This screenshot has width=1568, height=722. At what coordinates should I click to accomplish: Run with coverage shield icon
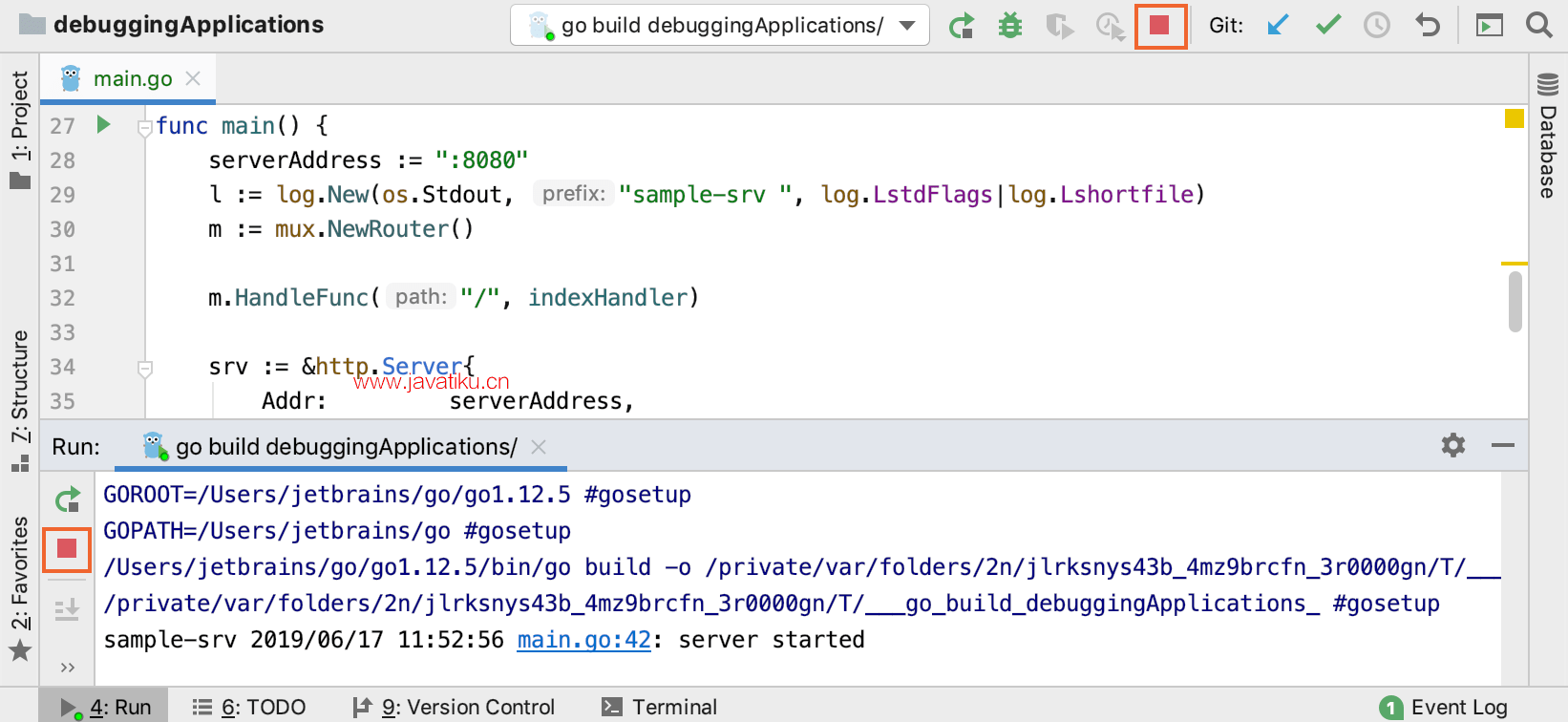1059,26
